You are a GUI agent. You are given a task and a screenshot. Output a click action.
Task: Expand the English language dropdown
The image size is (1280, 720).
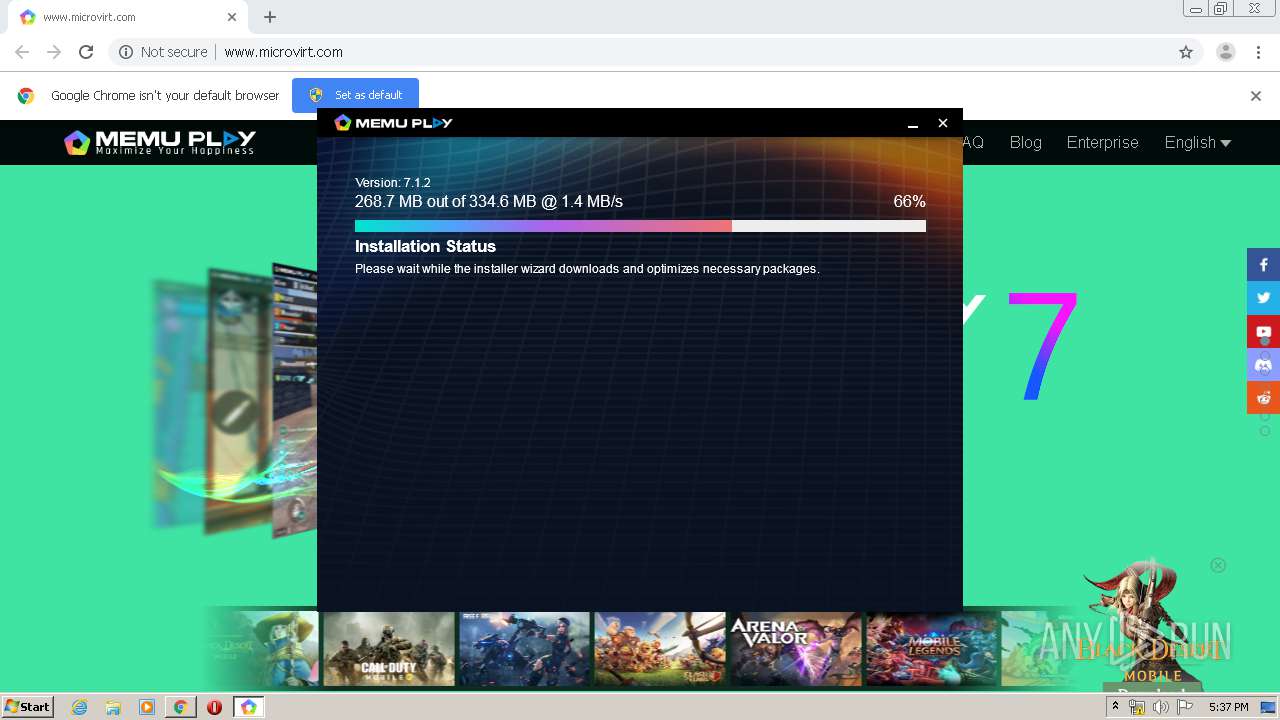1197,143
